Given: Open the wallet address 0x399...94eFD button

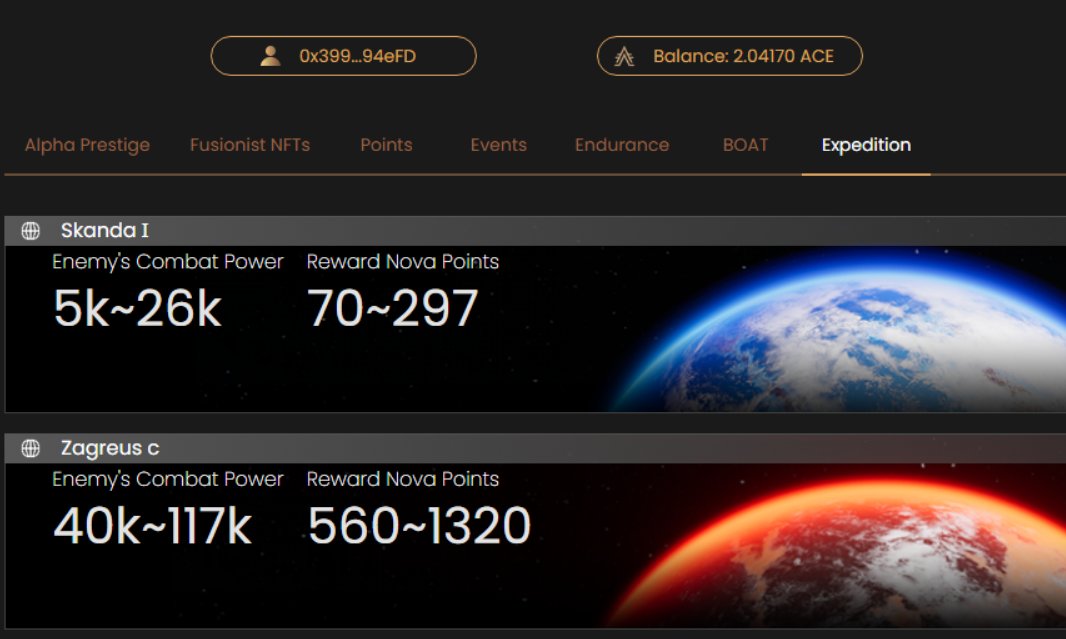Looking at the screenshot, I should 343,56.
